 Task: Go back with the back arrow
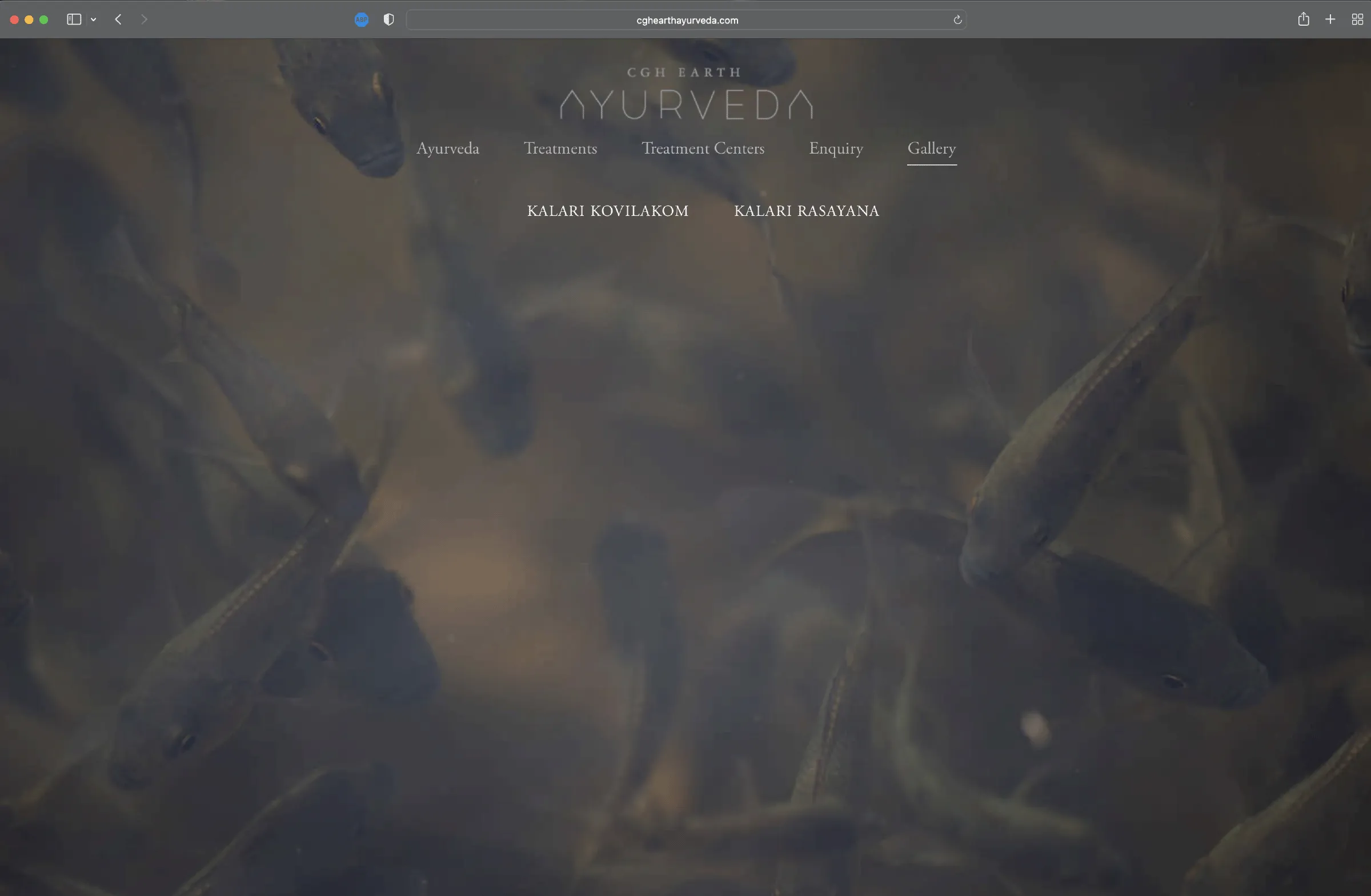pos(118,19)
